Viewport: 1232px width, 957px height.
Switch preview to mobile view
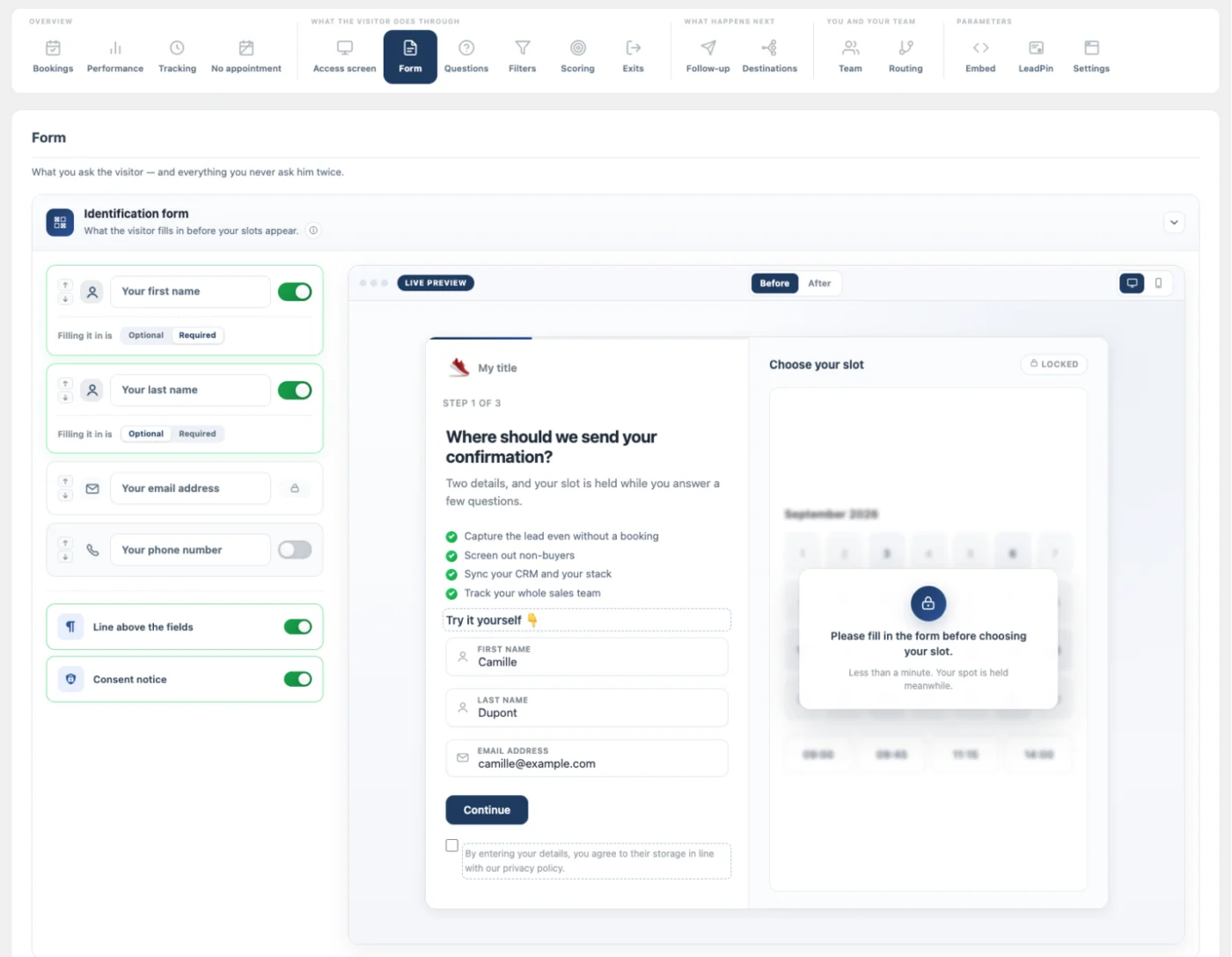point(1158,283)
